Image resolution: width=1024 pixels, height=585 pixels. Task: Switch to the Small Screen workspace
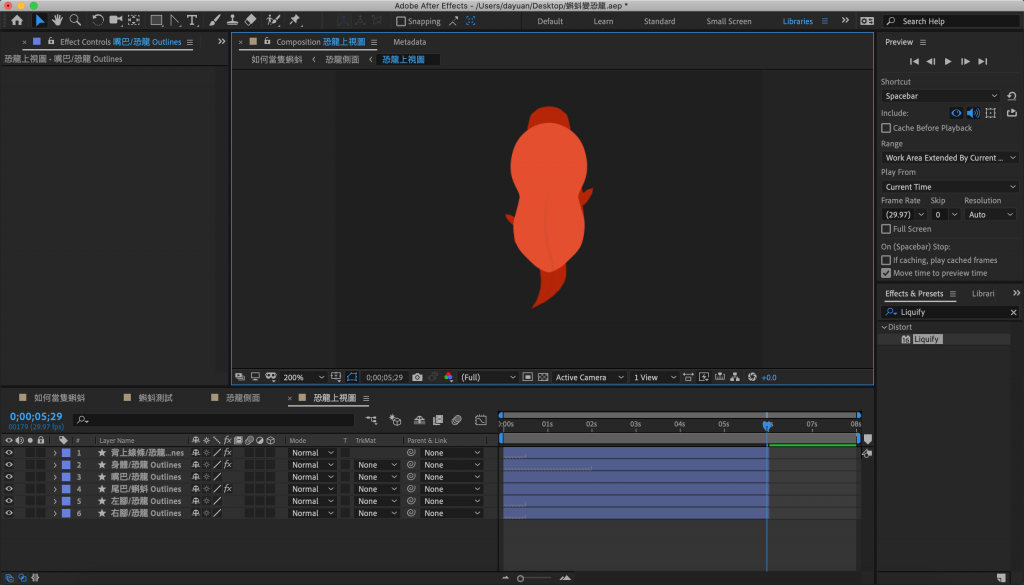(x=728, y=21)
